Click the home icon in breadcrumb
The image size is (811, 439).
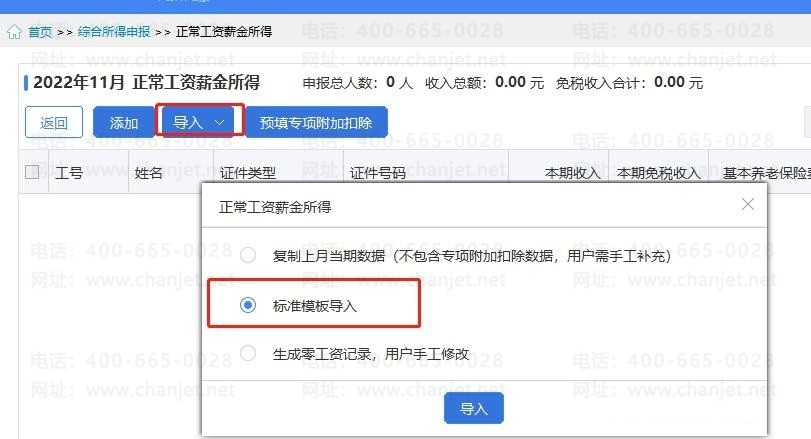pos(14,33)
